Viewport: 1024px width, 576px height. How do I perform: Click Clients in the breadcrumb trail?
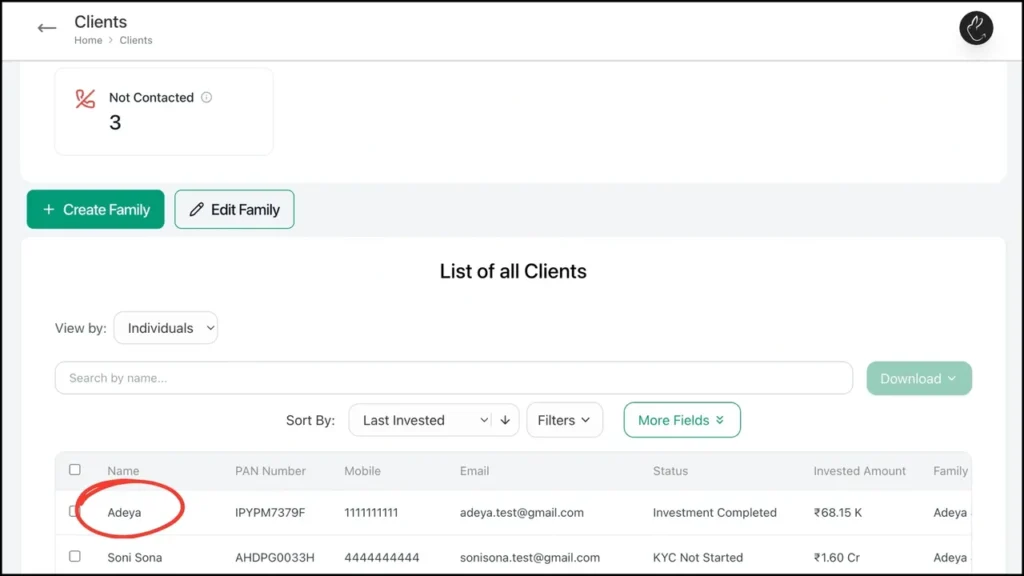[136, 41]
